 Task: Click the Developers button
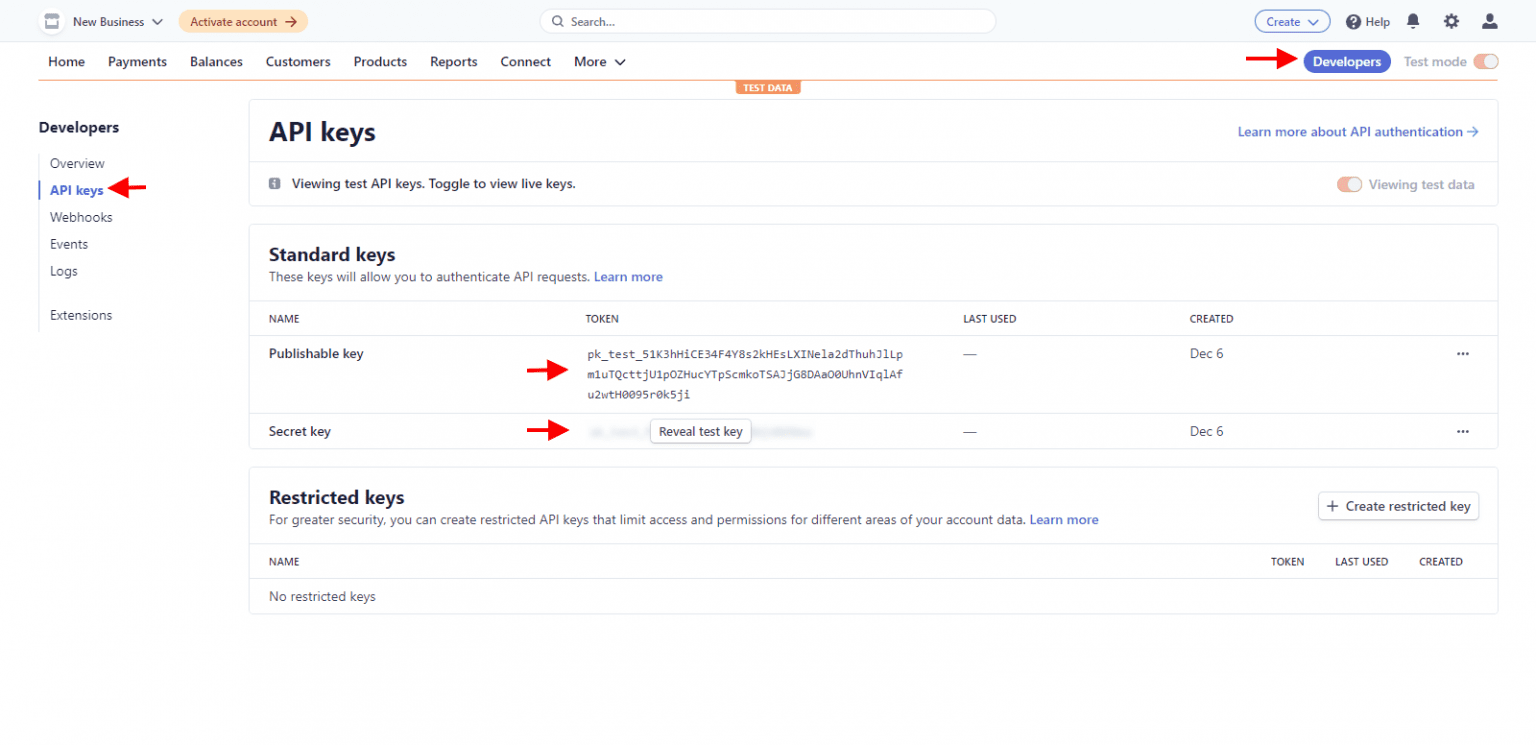tap(1347, 62)
